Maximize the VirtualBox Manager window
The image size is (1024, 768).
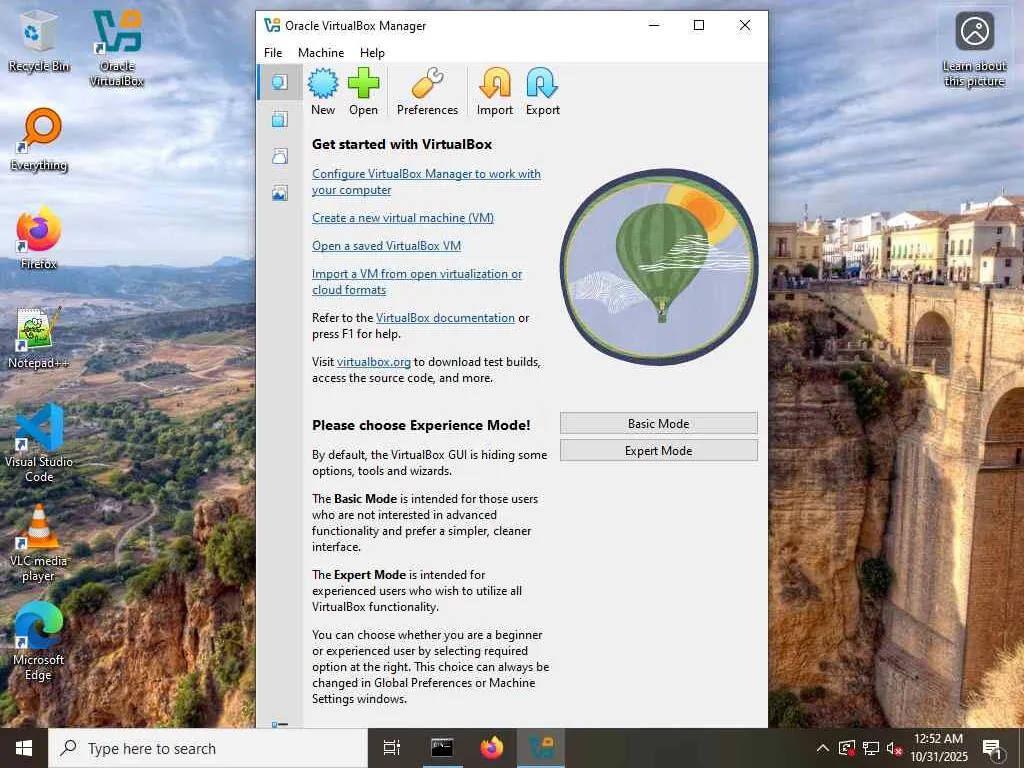point(699,25)
